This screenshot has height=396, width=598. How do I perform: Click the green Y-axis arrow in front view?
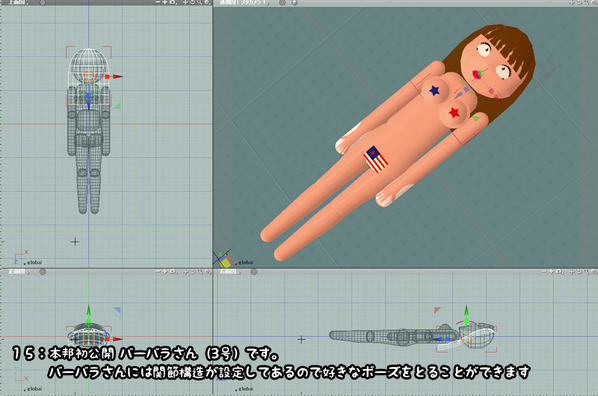point(88,311)
